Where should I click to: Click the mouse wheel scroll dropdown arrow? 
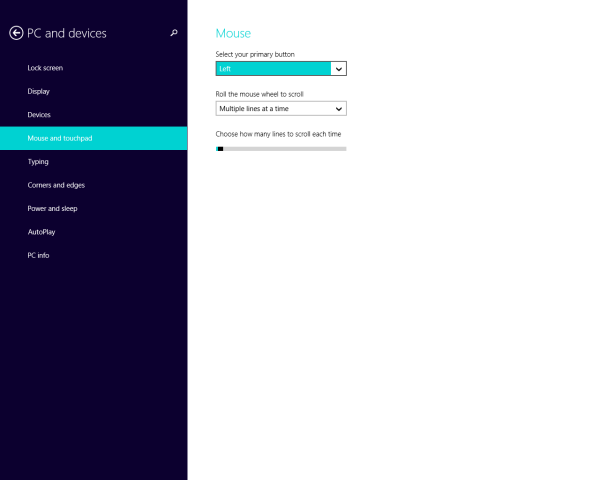(x=339, y=109)
